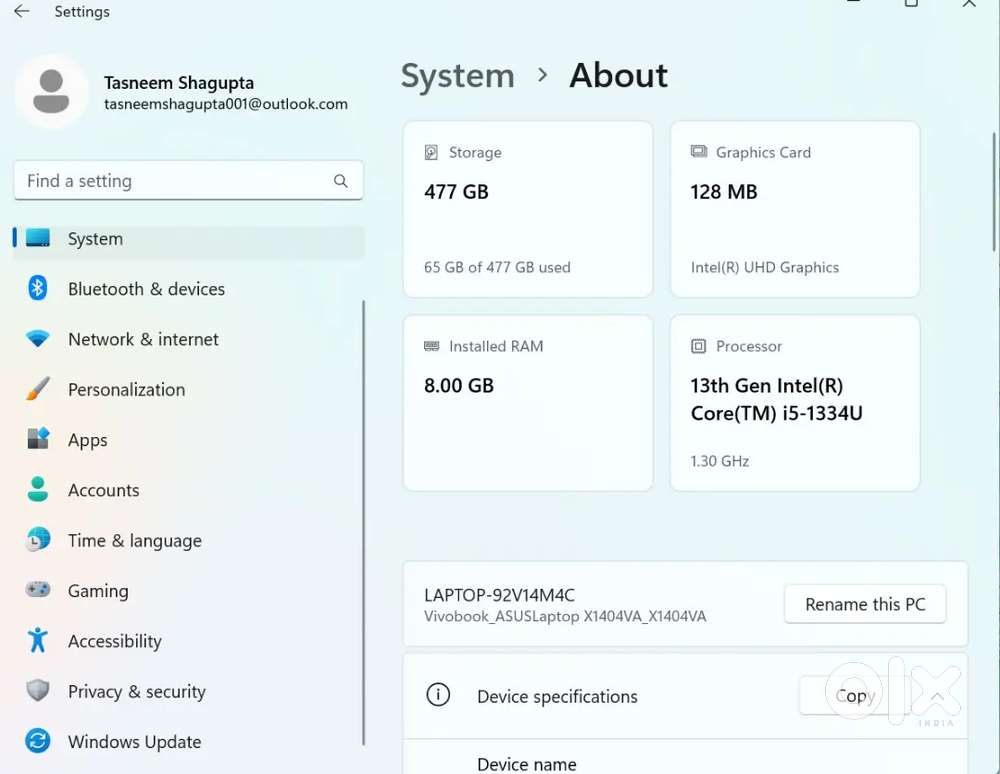Click the Personalization paintbrush icon
This screenshot has height=774, width=1000.
coord(38,390)
